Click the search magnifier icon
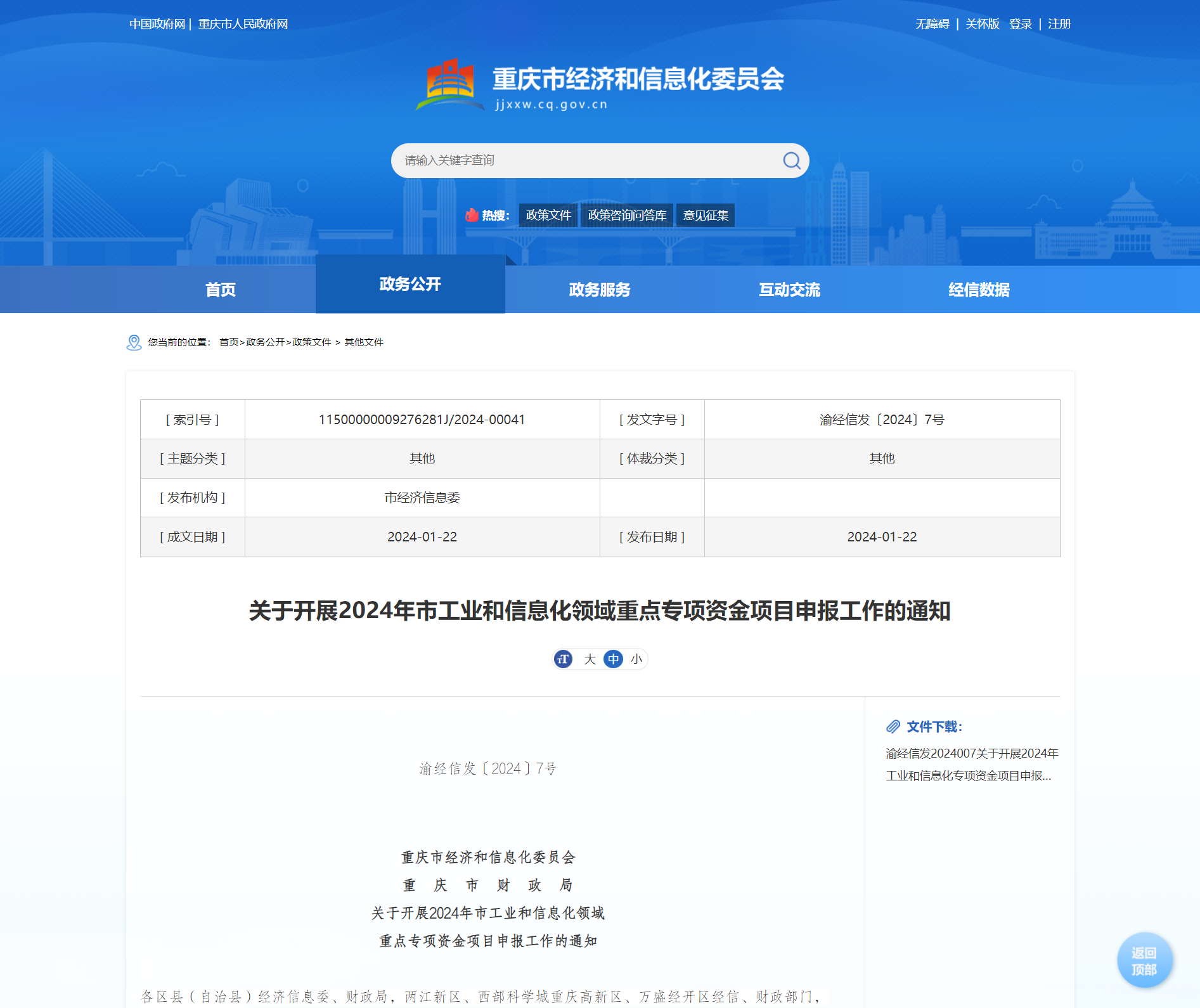Viewport: 1200px width, 1008px height. pos(791,160)
